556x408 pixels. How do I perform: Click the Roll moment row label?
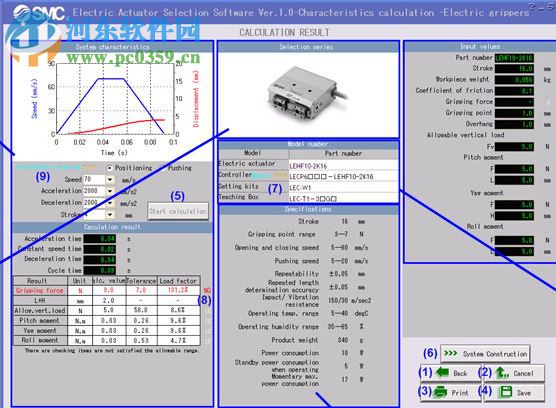[40, 340]
